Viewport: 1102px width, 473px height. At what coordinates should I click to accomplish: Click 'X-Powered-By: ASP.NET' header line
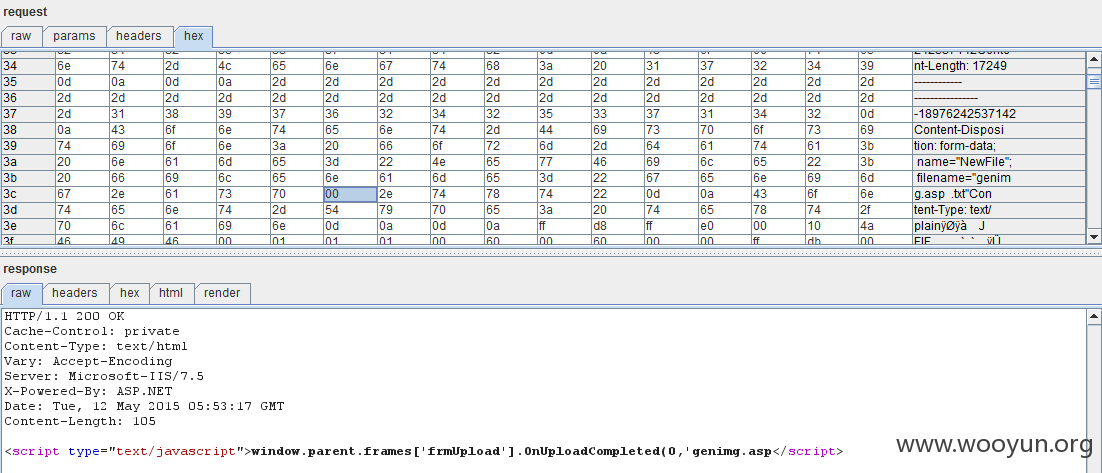[88, 391]
